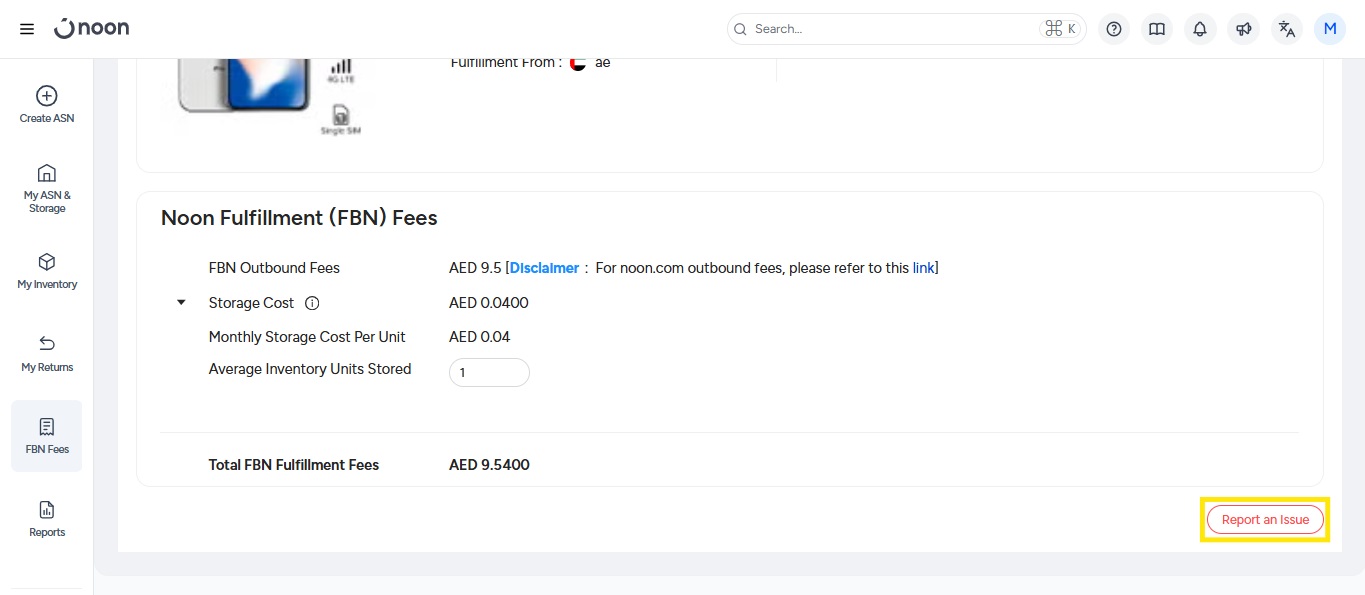This screenshot has height=595, width=1365.
Task: Open the user profile avatar M
Action: pos(1330,29)
